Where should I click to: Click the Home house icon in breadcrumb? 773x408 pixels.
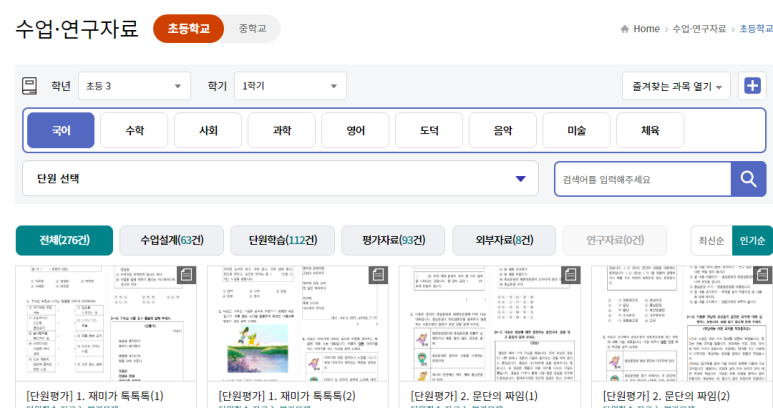(x=625, y=29)
